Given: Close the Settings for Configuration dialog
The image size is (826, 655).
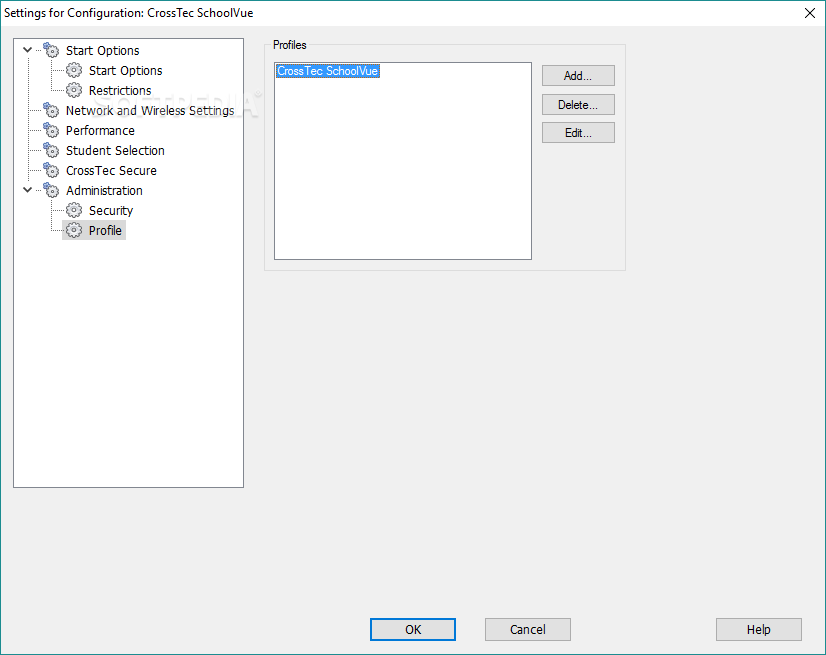Looking at the screenshot, I should tap(810, 13).
